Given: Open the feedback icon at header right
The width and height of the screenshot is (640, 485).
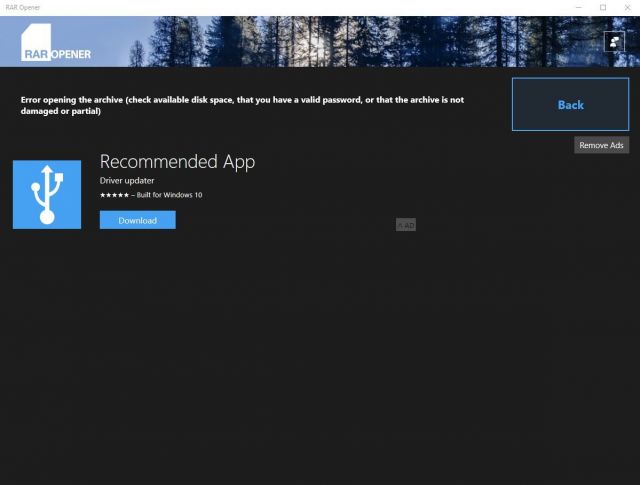Looking at the screenshot, I should tap(614, 41).
